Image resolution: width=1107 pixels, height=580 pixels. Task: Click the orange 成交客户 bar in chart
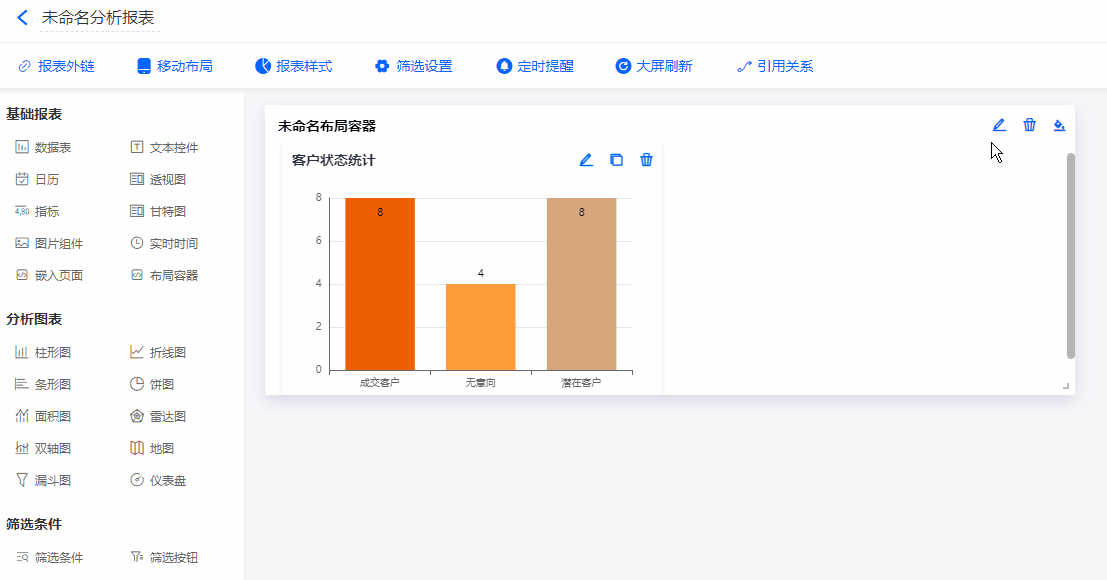coord(379,290)
